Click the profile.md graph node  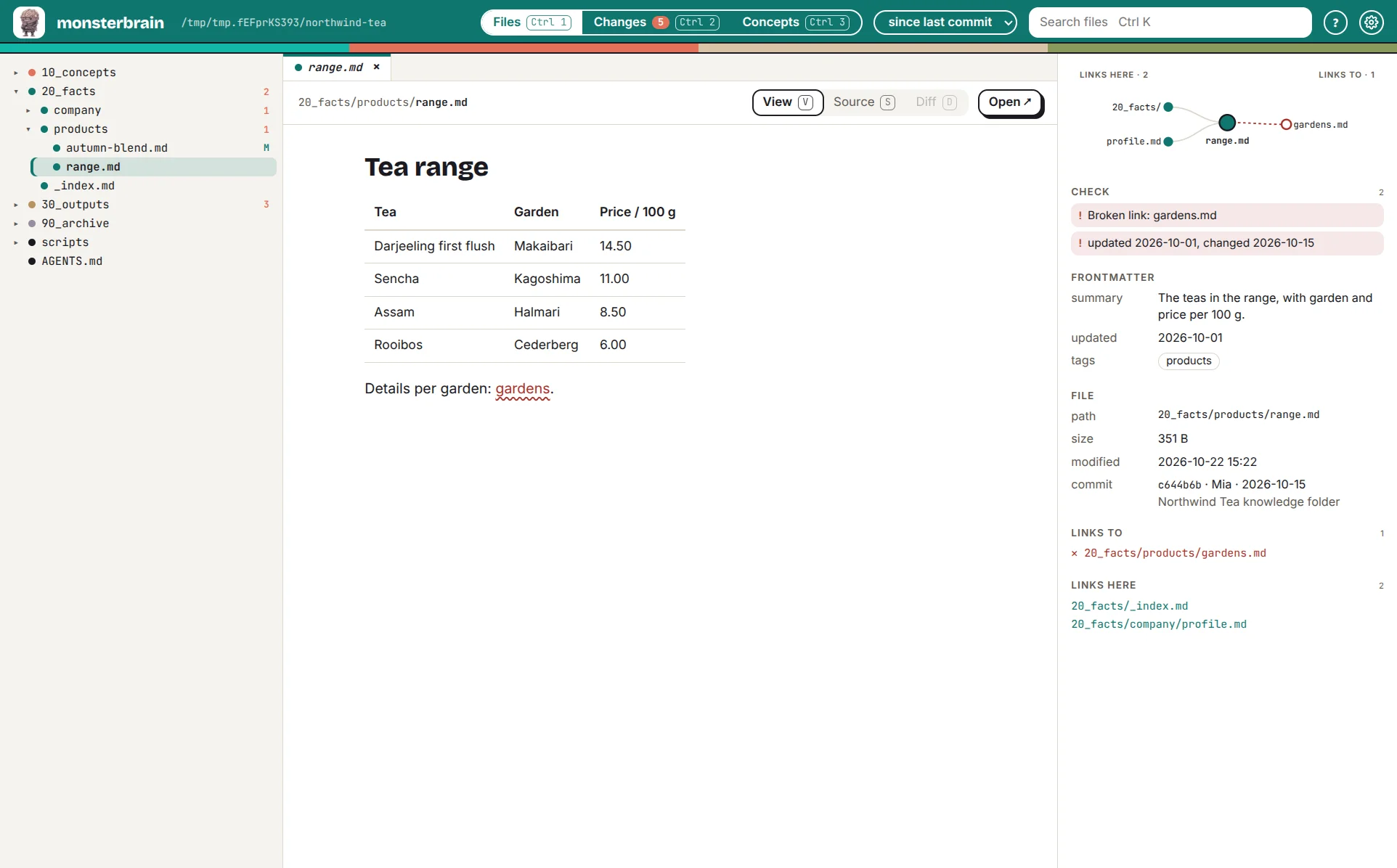point(1168,142)
